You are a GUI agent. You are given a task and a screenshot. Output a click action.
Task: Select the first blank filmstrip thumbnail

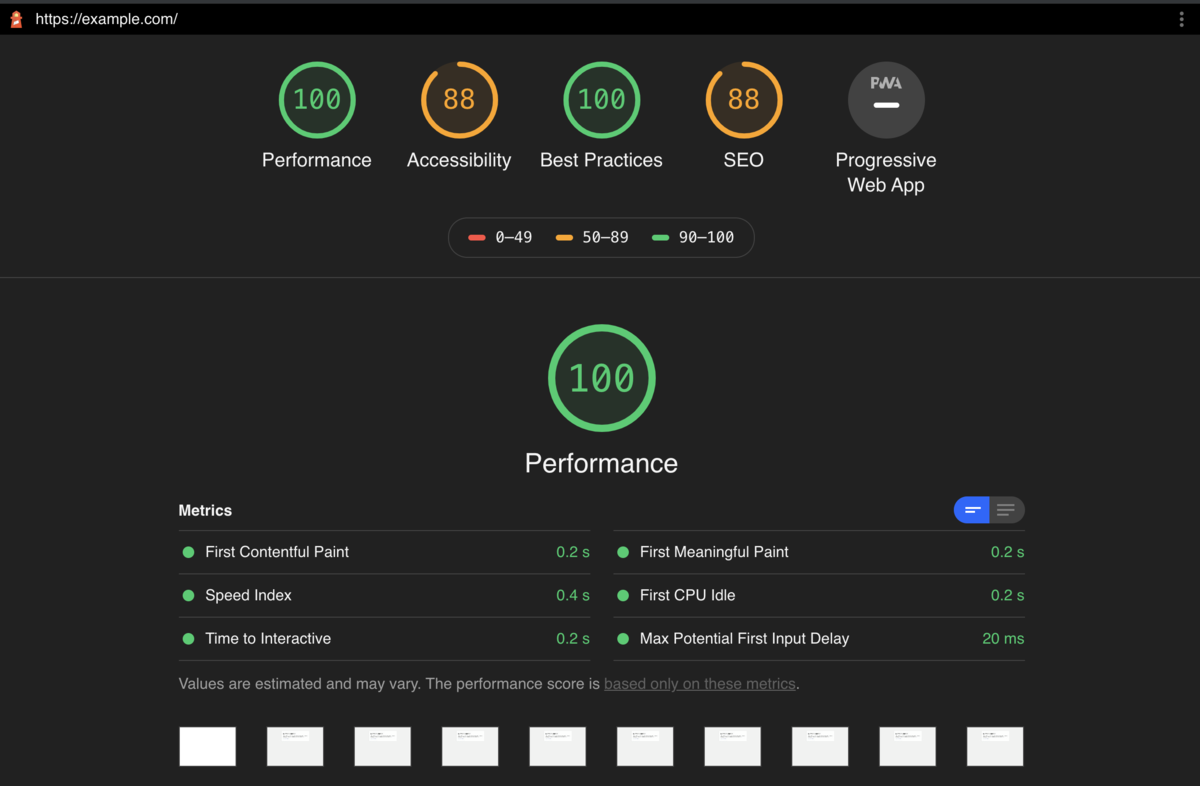tap(208, 746)
